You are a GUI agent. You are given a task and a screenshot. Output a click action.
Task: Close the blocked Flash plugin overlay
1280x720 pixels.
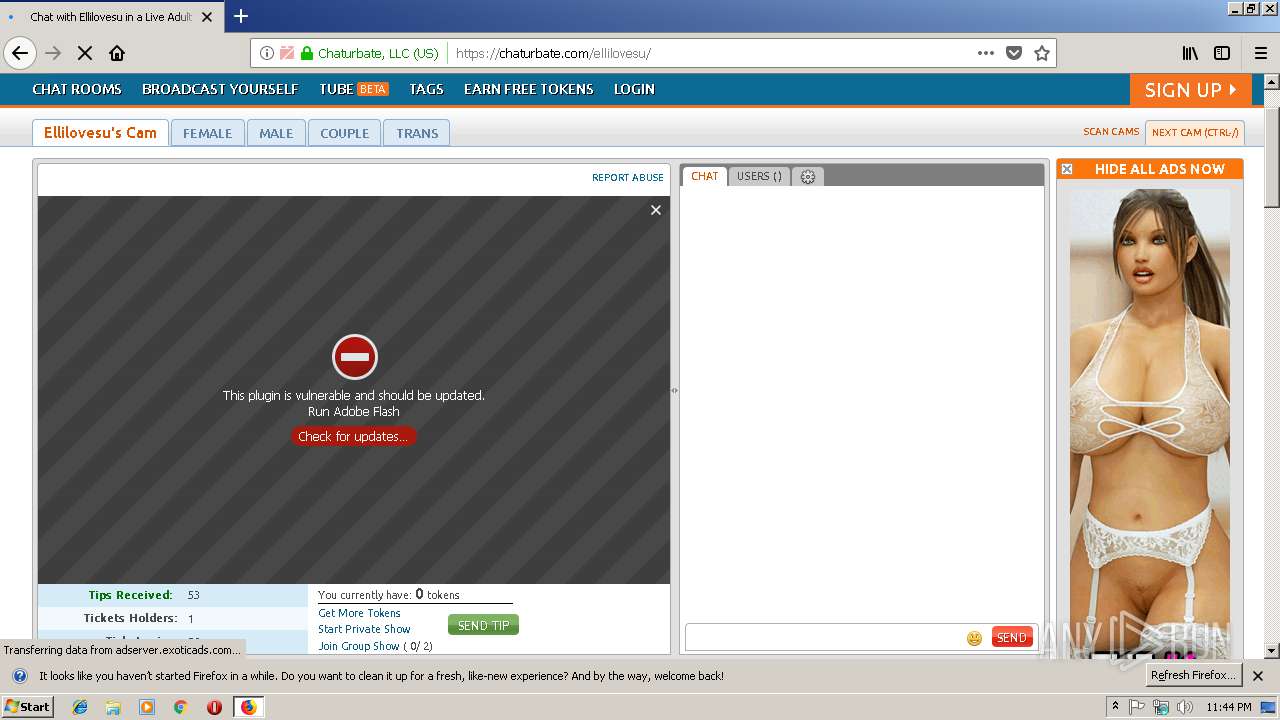pyautogui.click(x=656, y=210)
